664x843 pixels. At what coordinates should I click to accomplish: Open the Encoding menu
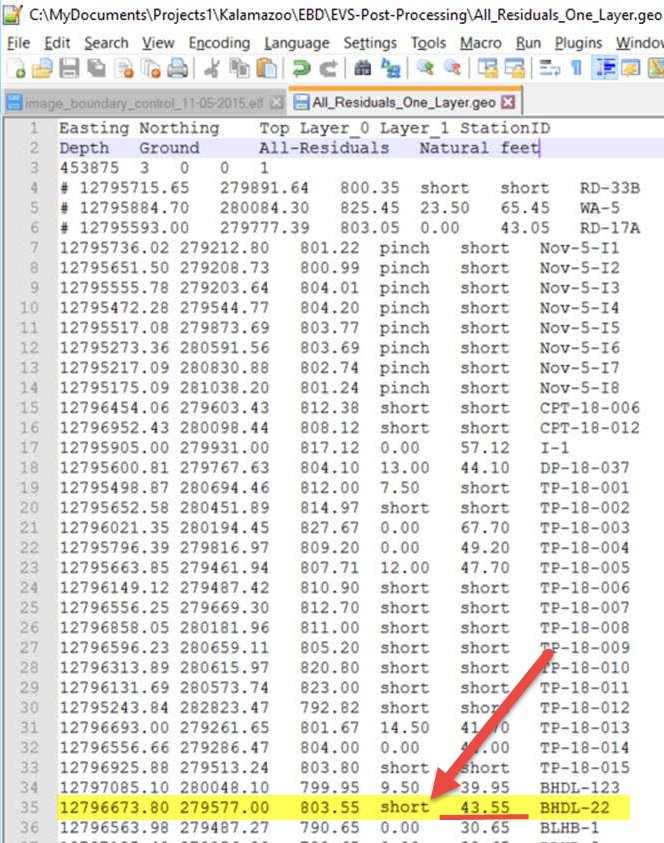[x=219, y=43]
